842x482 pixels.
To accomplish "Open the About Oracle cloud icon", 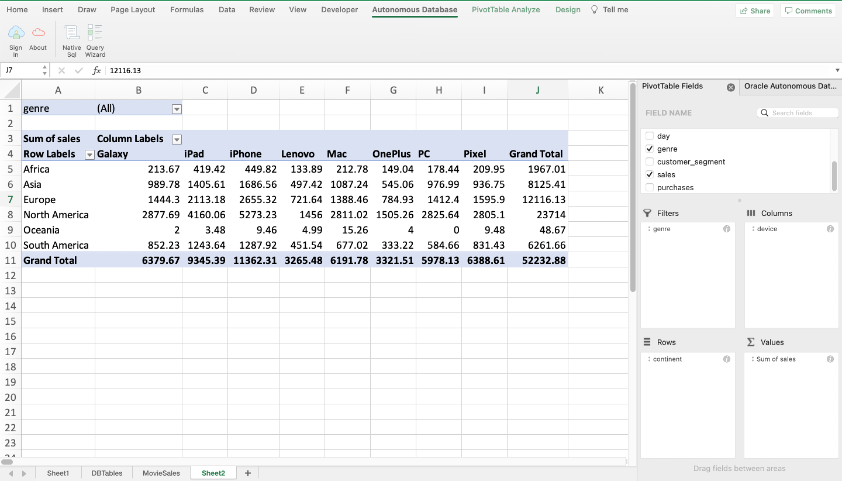I will 38,33.
